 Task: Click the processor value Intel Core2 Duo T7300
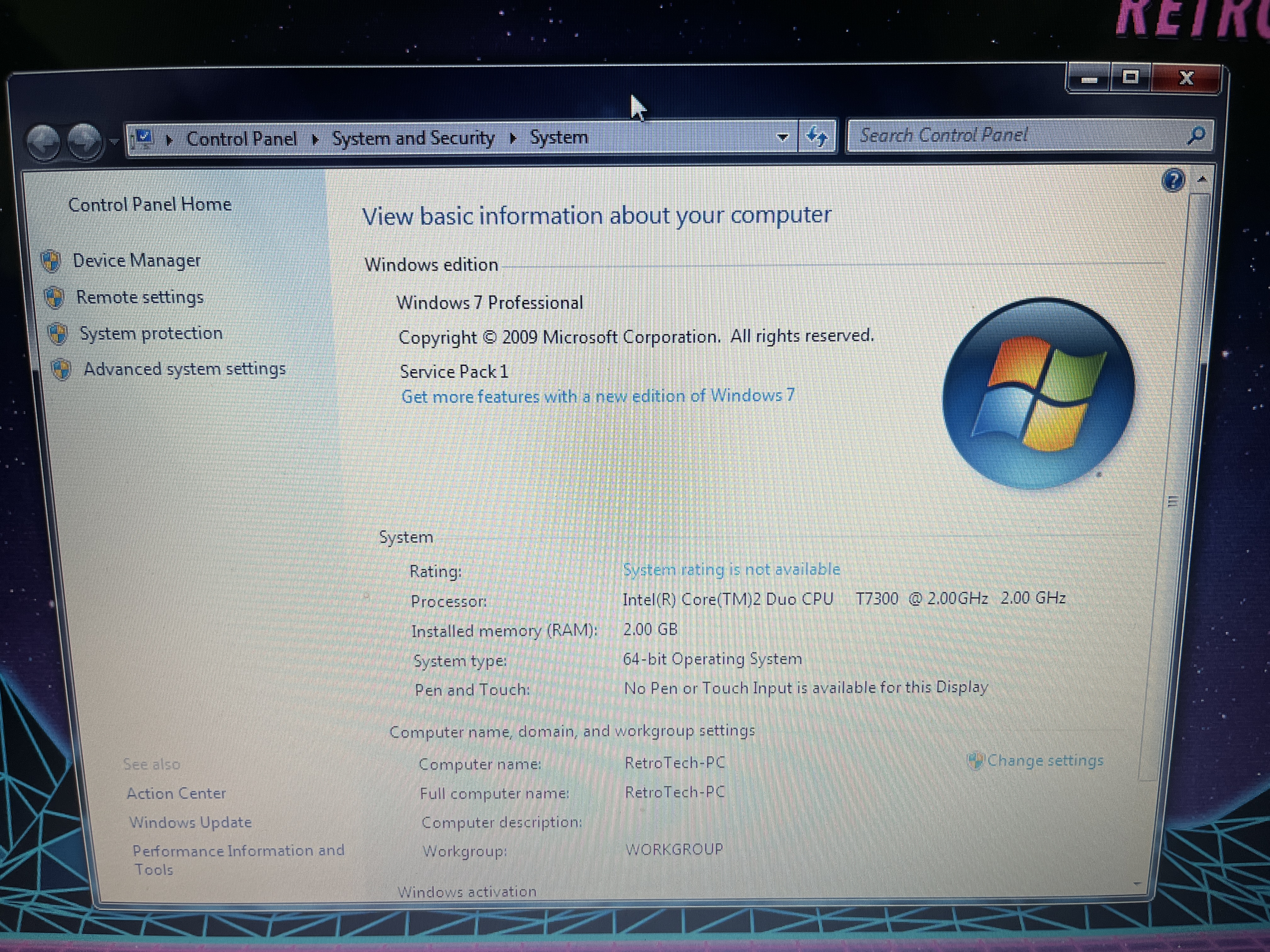pos(844,598)
